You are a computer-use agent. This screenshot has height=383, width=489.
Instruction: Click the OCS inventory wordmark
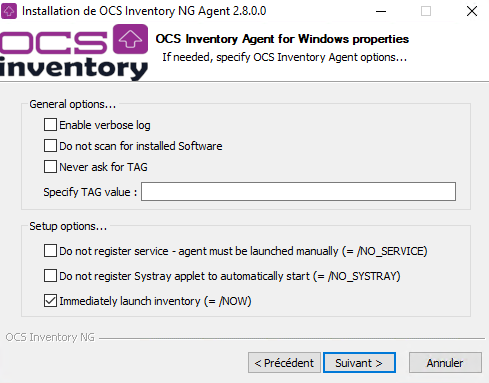pos(74,53)
